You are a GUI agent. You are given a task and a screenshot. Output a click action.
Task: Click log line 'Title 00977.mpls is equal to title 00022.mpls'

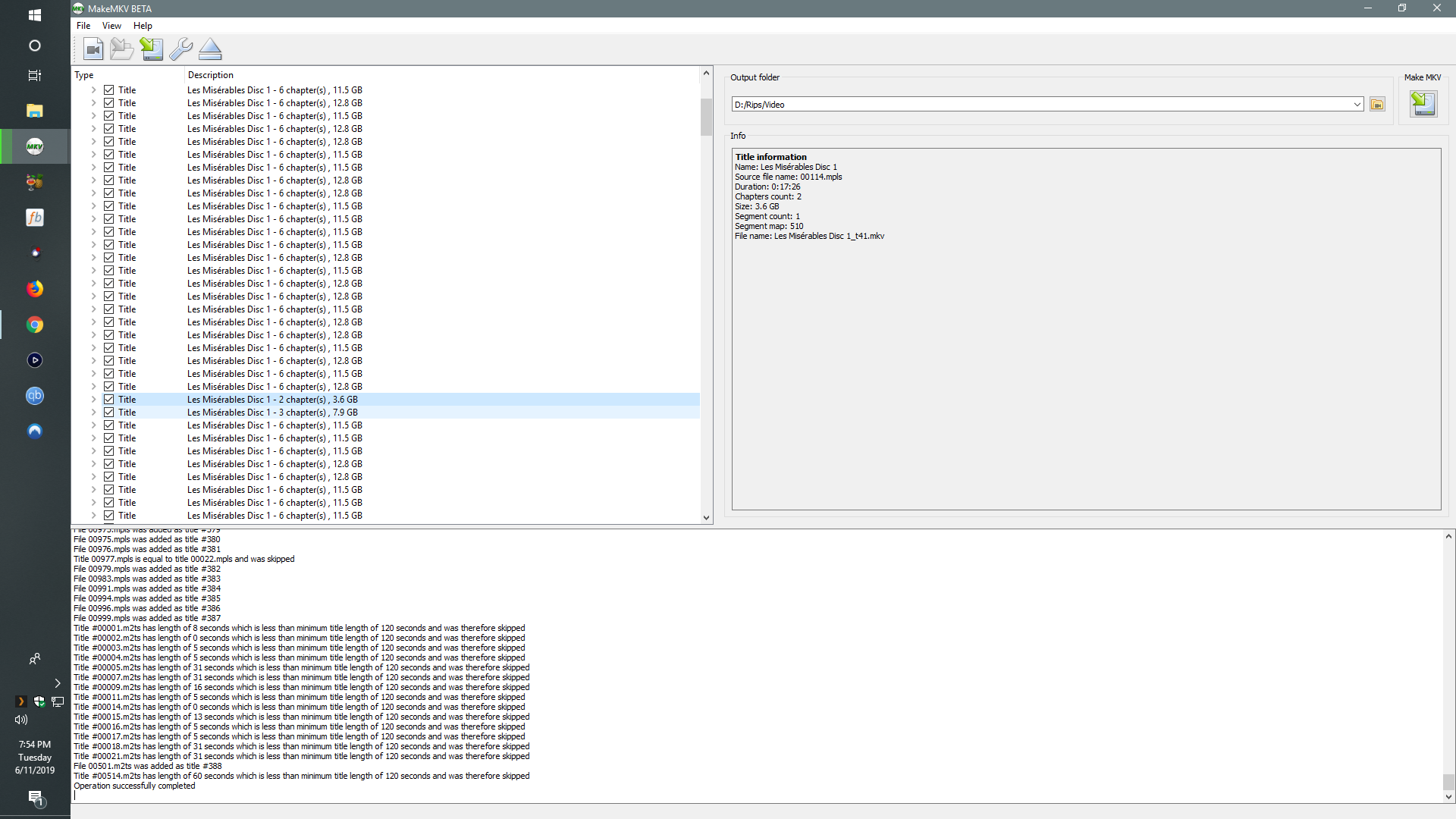point(184,559)
